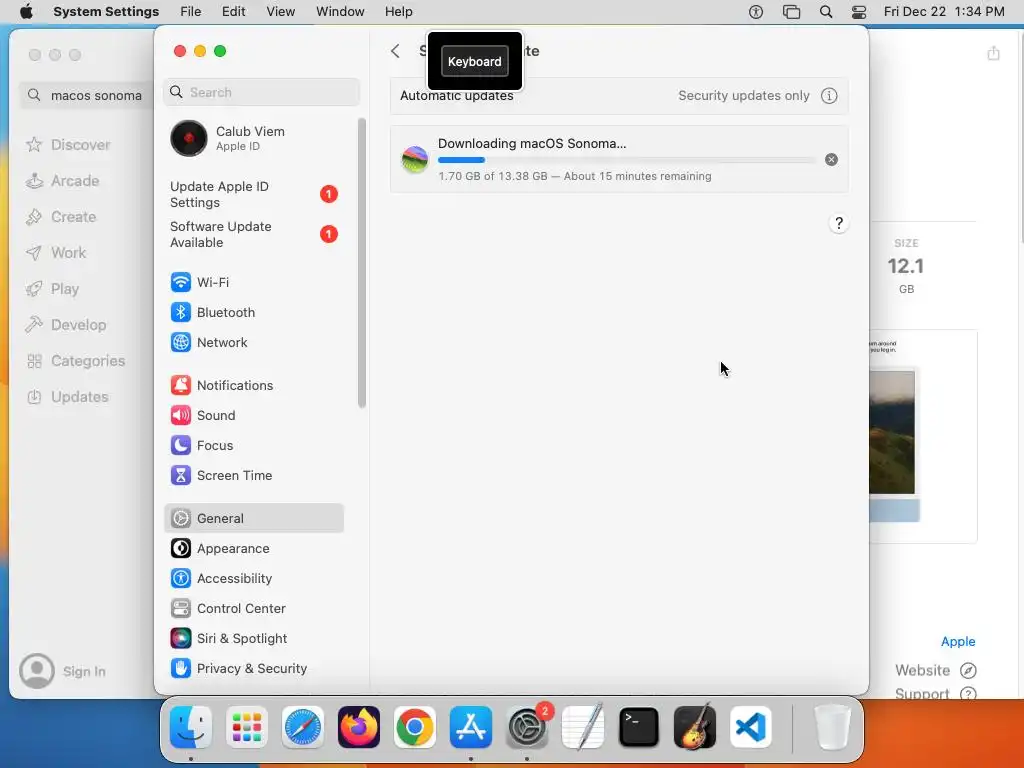The width and height of the screenshot is (1024, 768).
Task: Click System Settings icon in Dock
Action: point(527,727)
